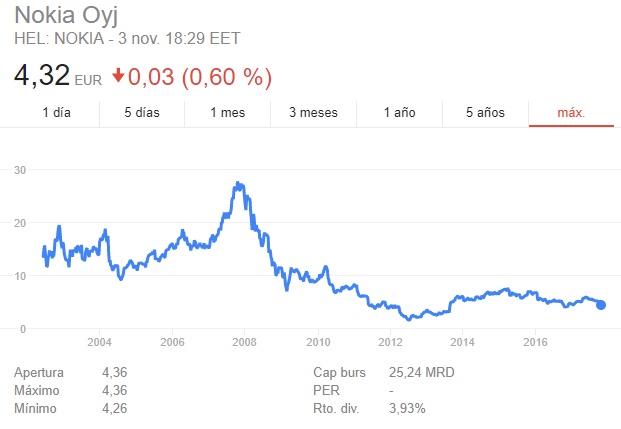Click the blue endpoint dot on the chart
621x429 pixels.
(601, 305)
